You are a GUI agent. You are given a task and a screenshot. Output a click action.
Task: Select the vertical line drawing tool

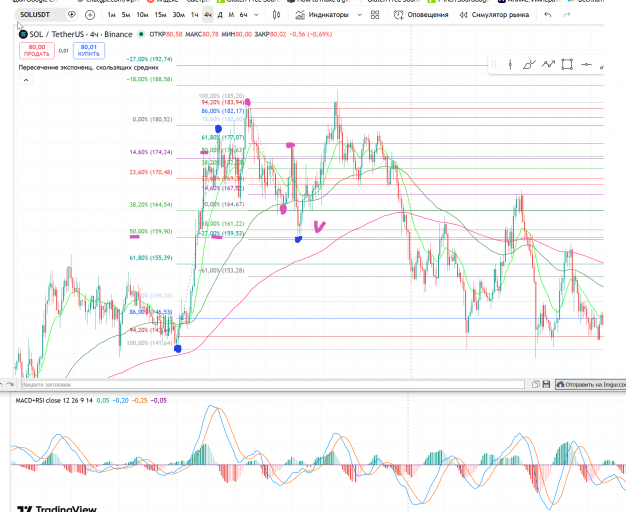click(x=510, y=65)
